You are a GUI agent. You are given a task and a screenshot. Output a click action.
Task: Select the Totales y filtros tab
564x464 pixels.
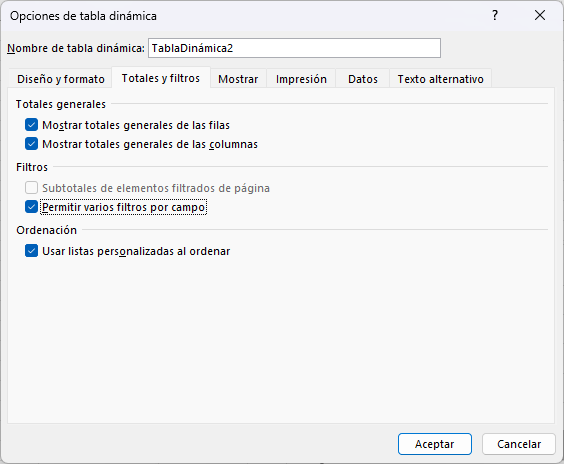coord(161,78)
